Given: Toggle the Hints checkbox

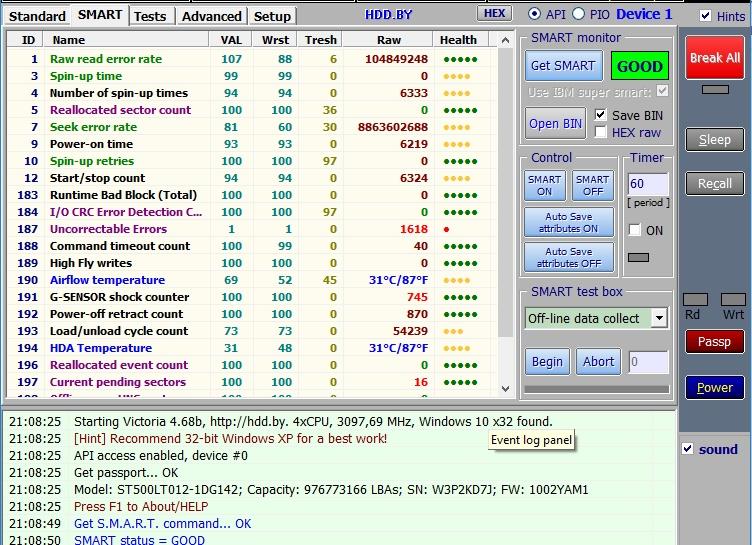Looking at the screenshot, I should [x=705, y=16].
